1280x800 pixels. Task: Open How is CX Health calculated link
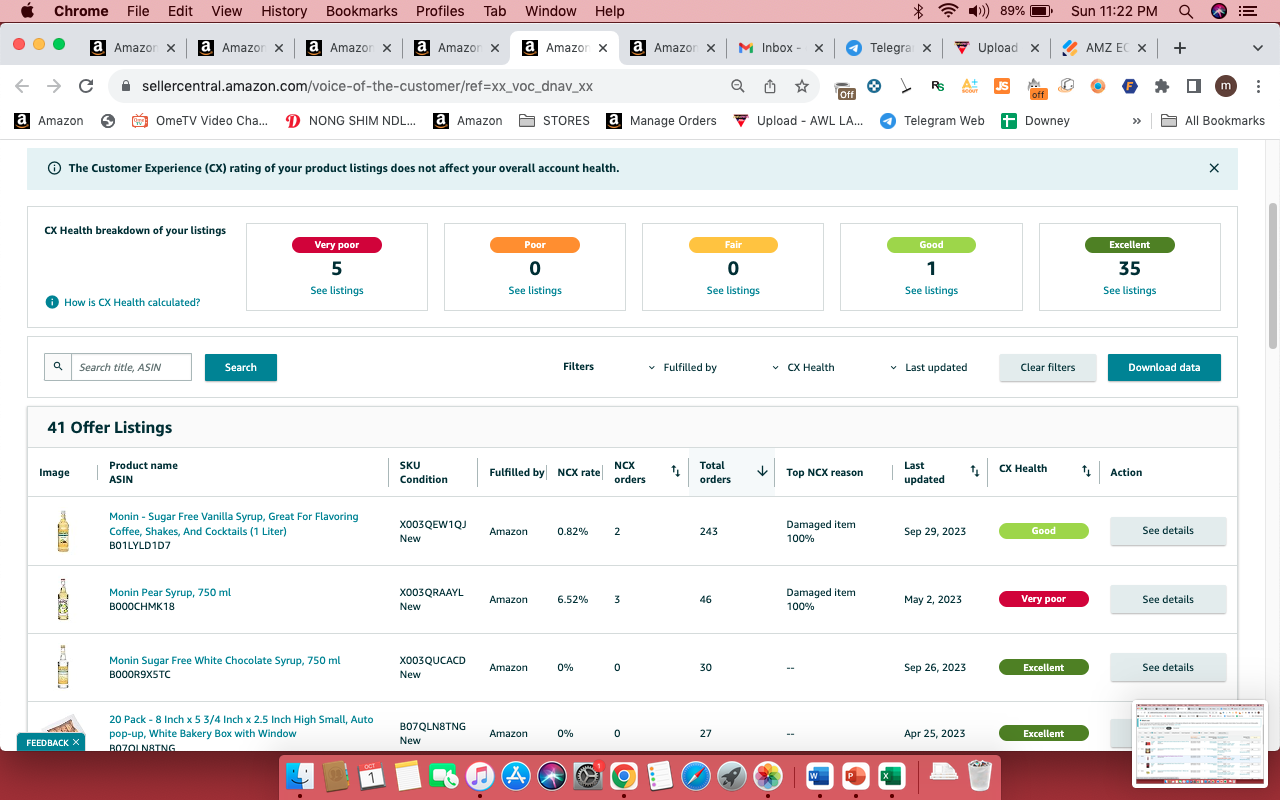click(x=132, y=302)
